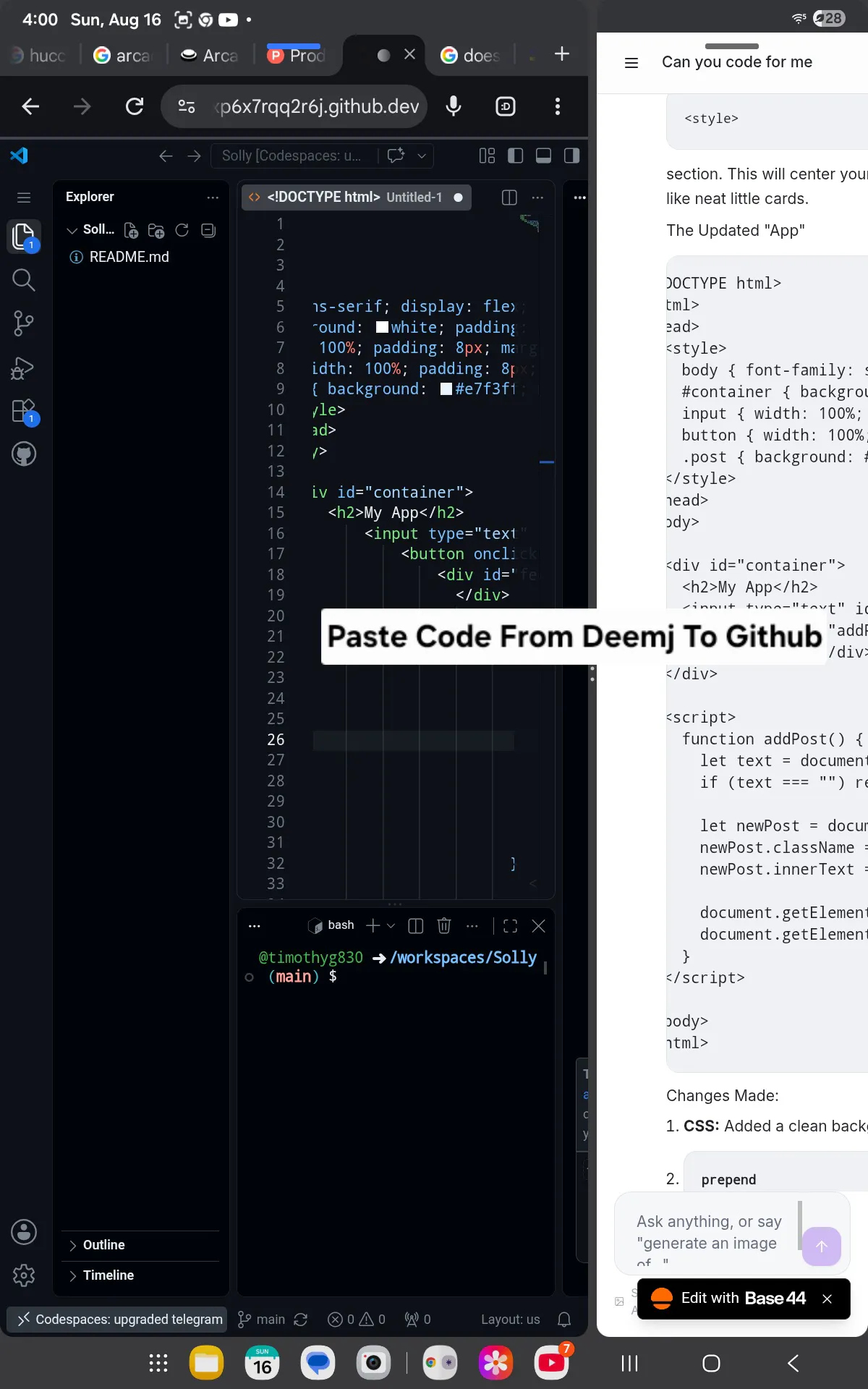Open notifications bell in status bar

(x=564, y=1319)
